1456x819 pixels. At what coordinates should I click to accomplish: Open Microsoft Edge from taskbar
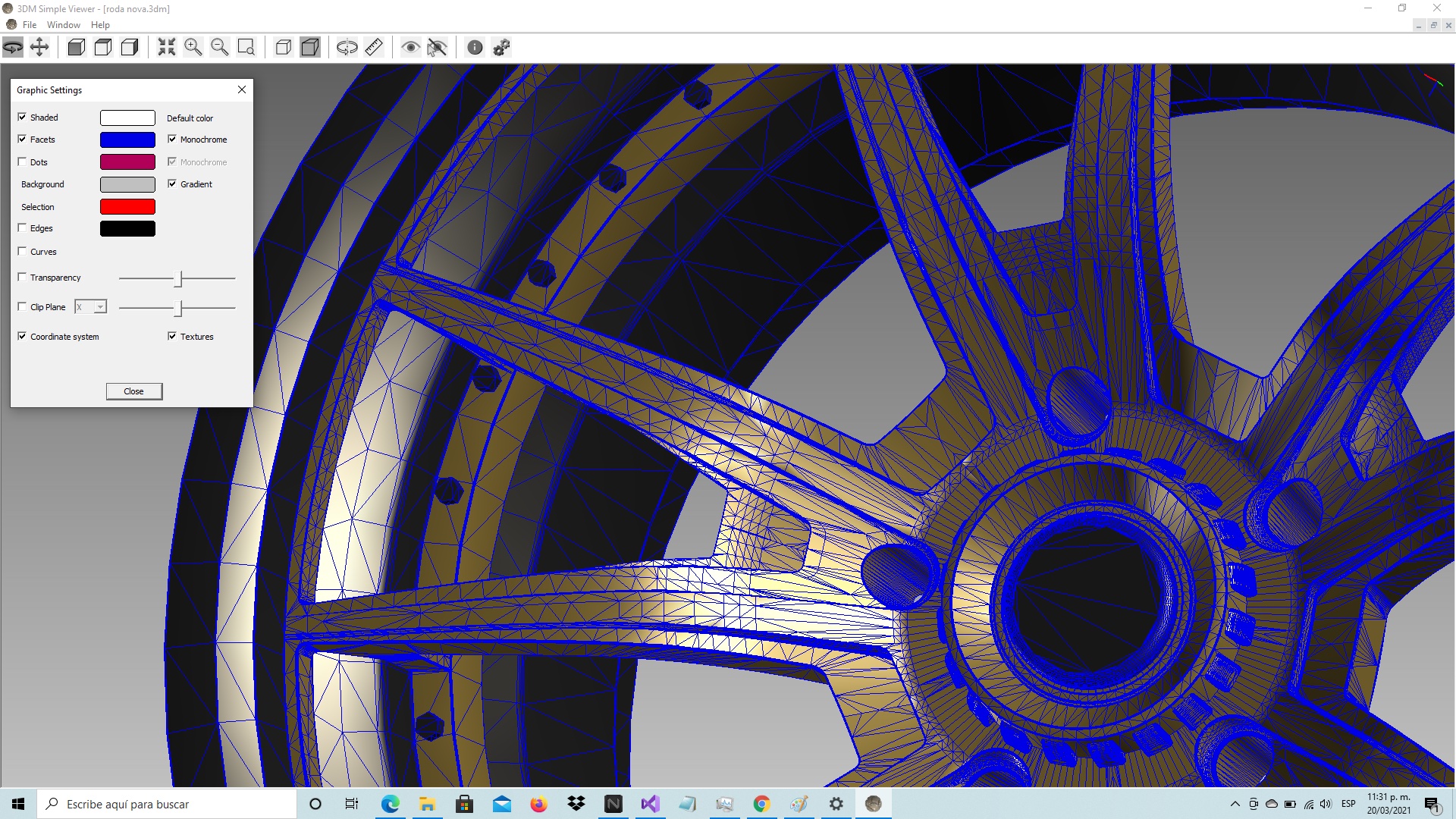pos(390,804)
